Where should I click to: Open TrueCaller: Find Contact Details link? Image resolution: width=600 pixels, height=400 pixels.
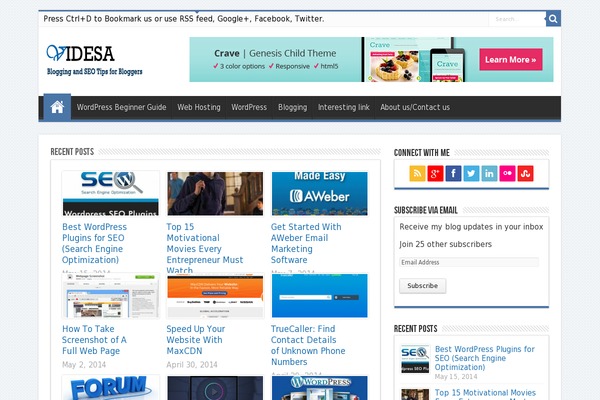point(308,345)
